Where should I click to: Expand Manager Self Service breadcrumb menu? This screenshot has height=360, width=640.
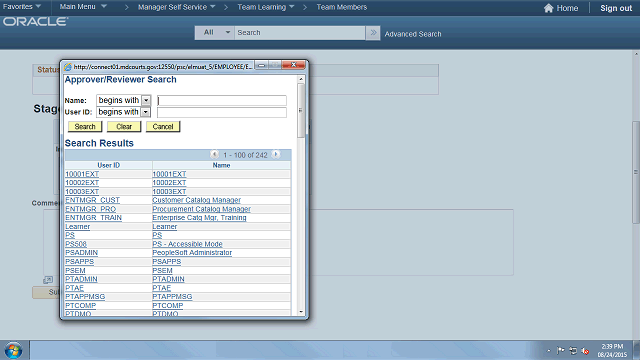click(176, 7)
